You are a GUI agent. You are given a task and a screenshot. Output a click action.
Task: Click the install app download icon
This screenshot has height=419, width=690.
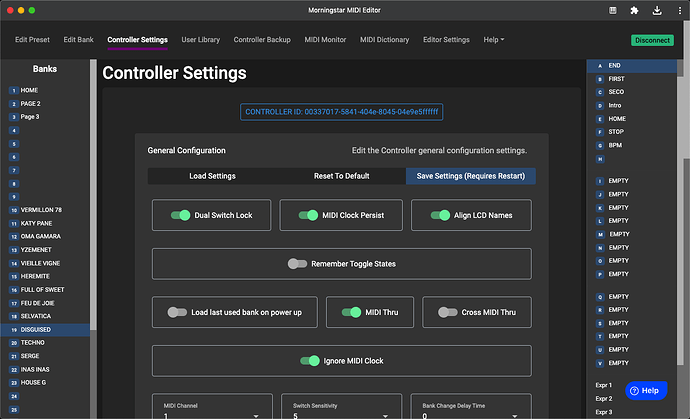pyautogui.click(x=655, y=10)
